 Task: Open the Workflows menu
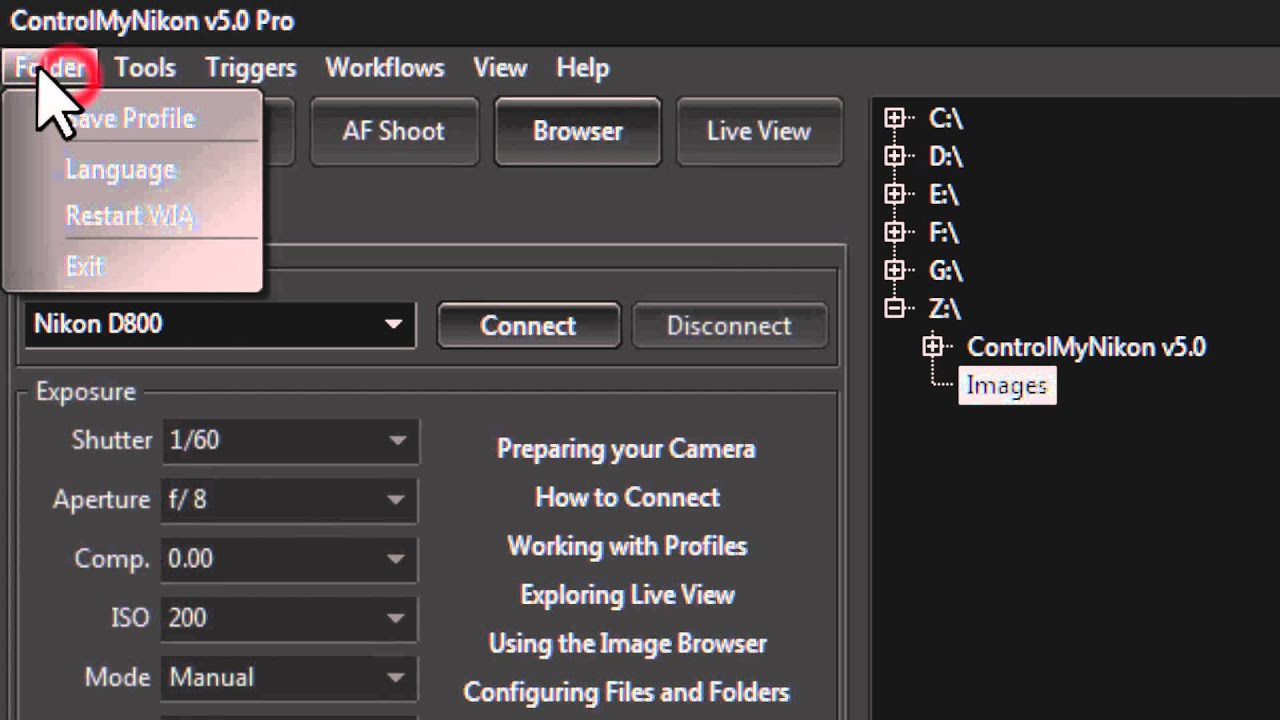[385, 68]
